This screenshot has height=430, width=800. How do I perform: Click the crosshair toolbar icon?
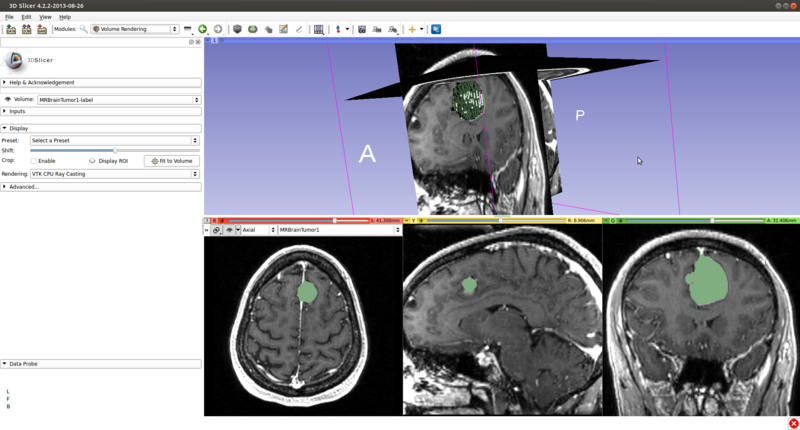coord(412,29)
